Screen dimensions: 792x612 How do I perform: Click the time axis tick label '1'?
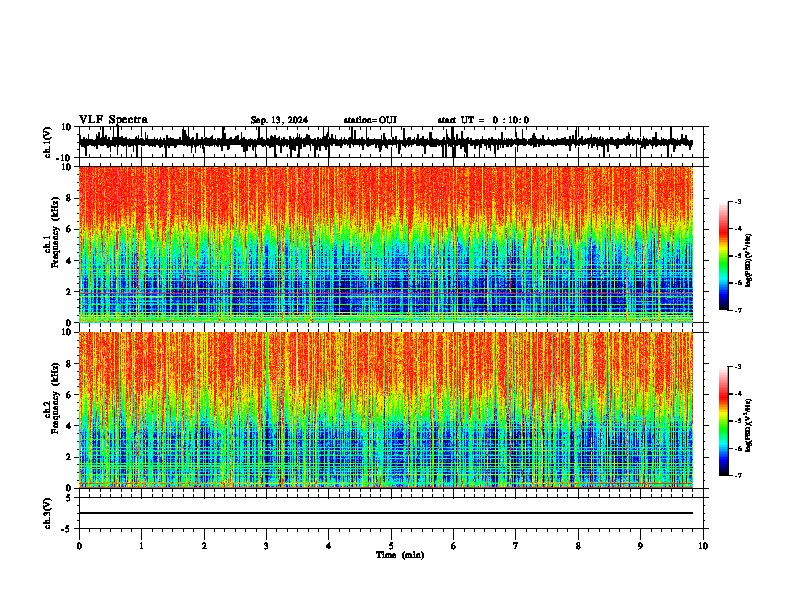pyautogui.click(x=141, y=546)
